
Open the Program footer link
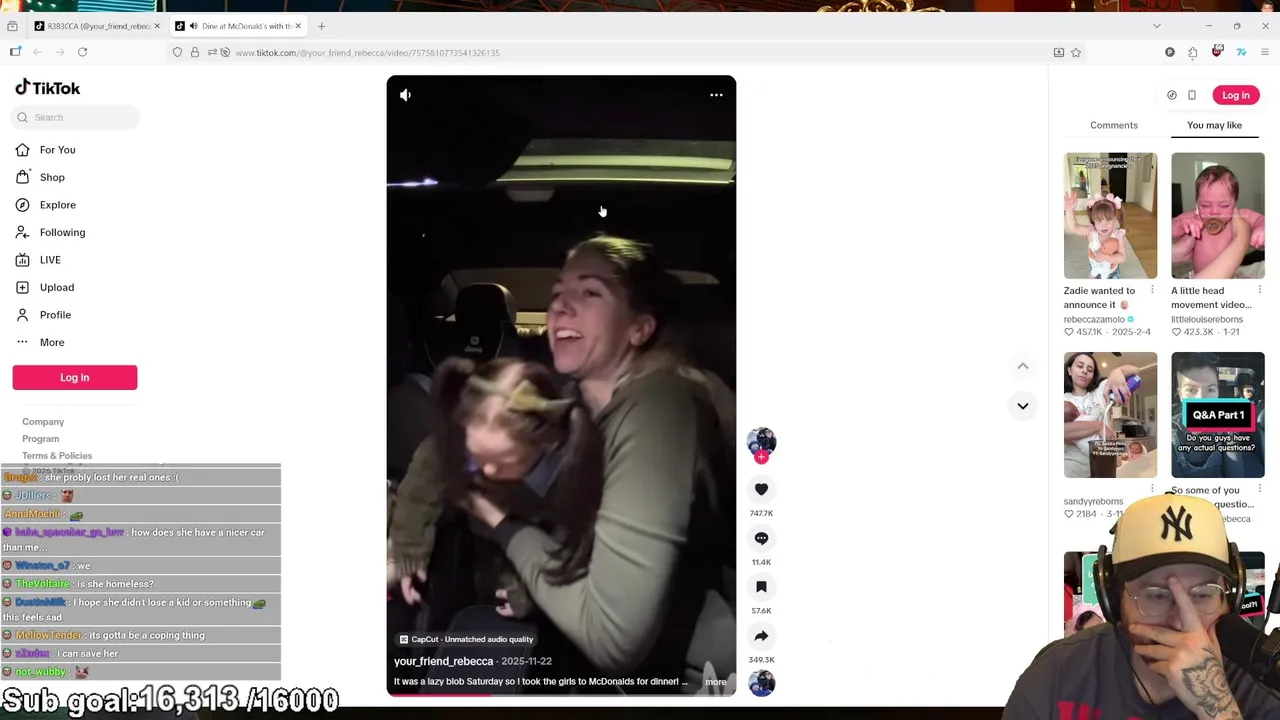tap(40, 439)
